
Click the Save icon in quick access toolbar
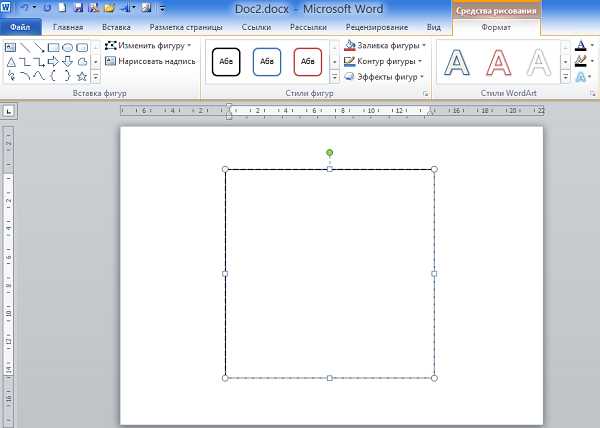point(78,8)
